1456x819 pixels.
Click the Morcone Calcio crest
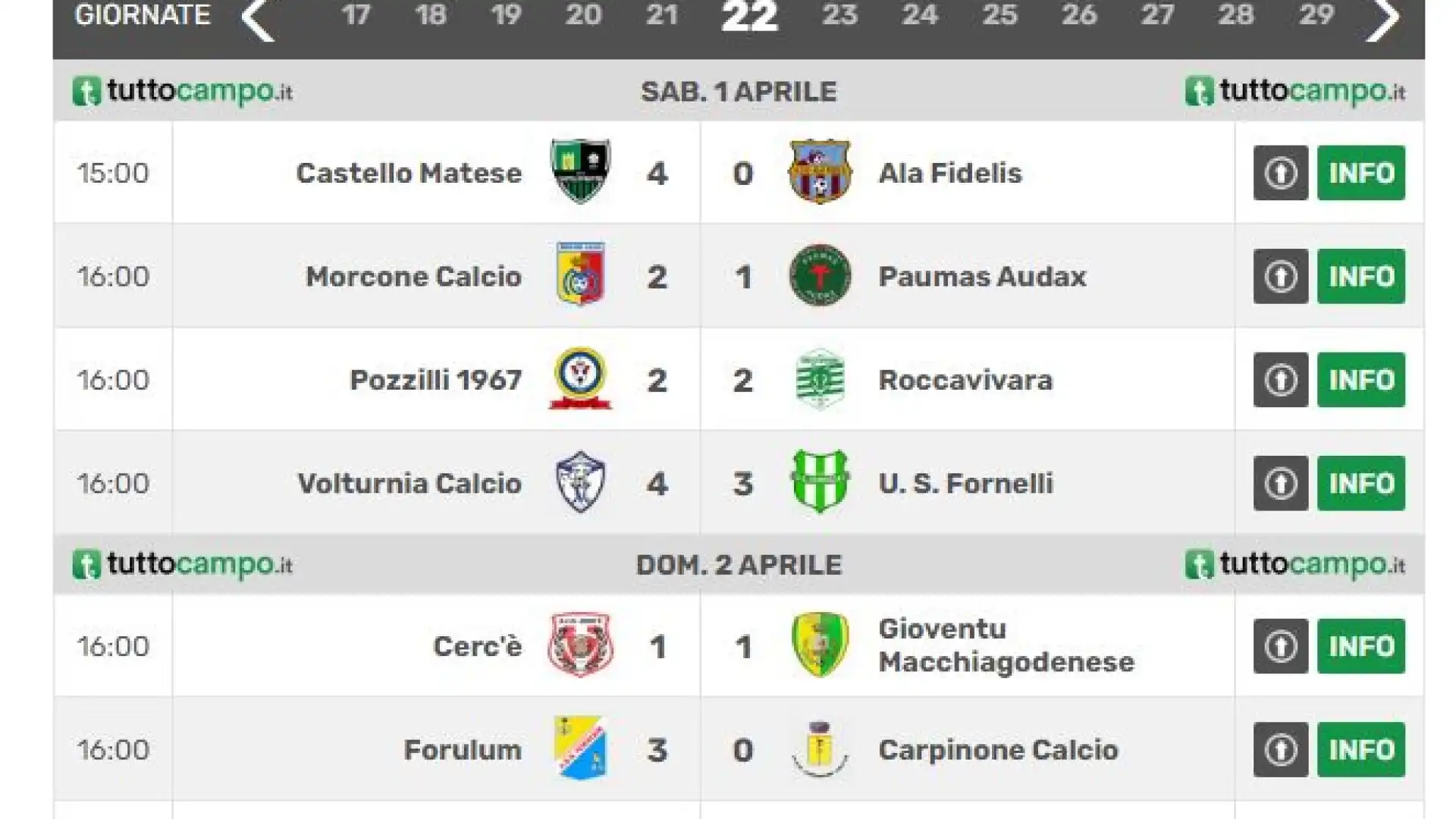click(580, 275)
